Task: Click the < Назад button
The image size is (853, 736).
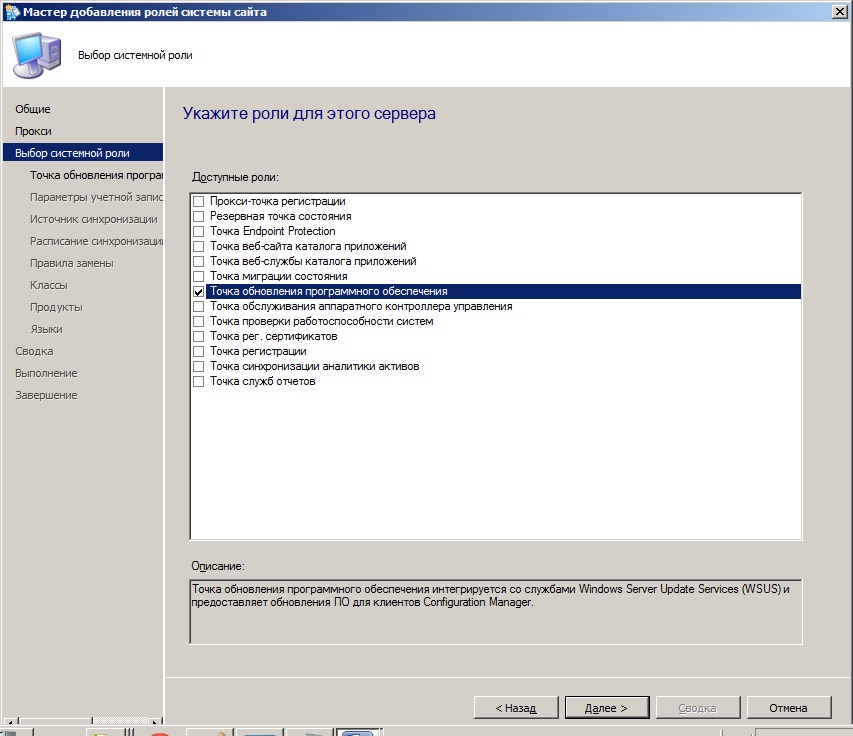Action: 516,708
